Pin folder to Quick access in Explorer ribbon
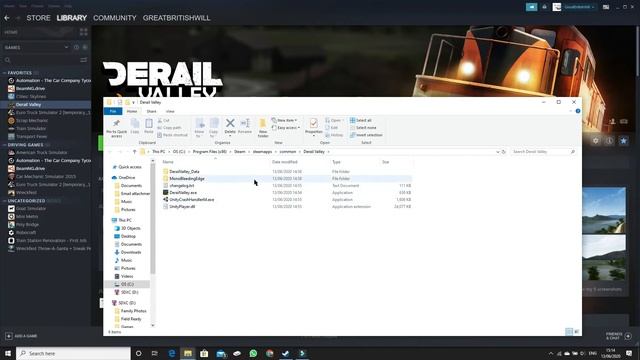Image resolution: width=640 pixels, height=360 pixels. pyautogui.click(x=116, y=128)
